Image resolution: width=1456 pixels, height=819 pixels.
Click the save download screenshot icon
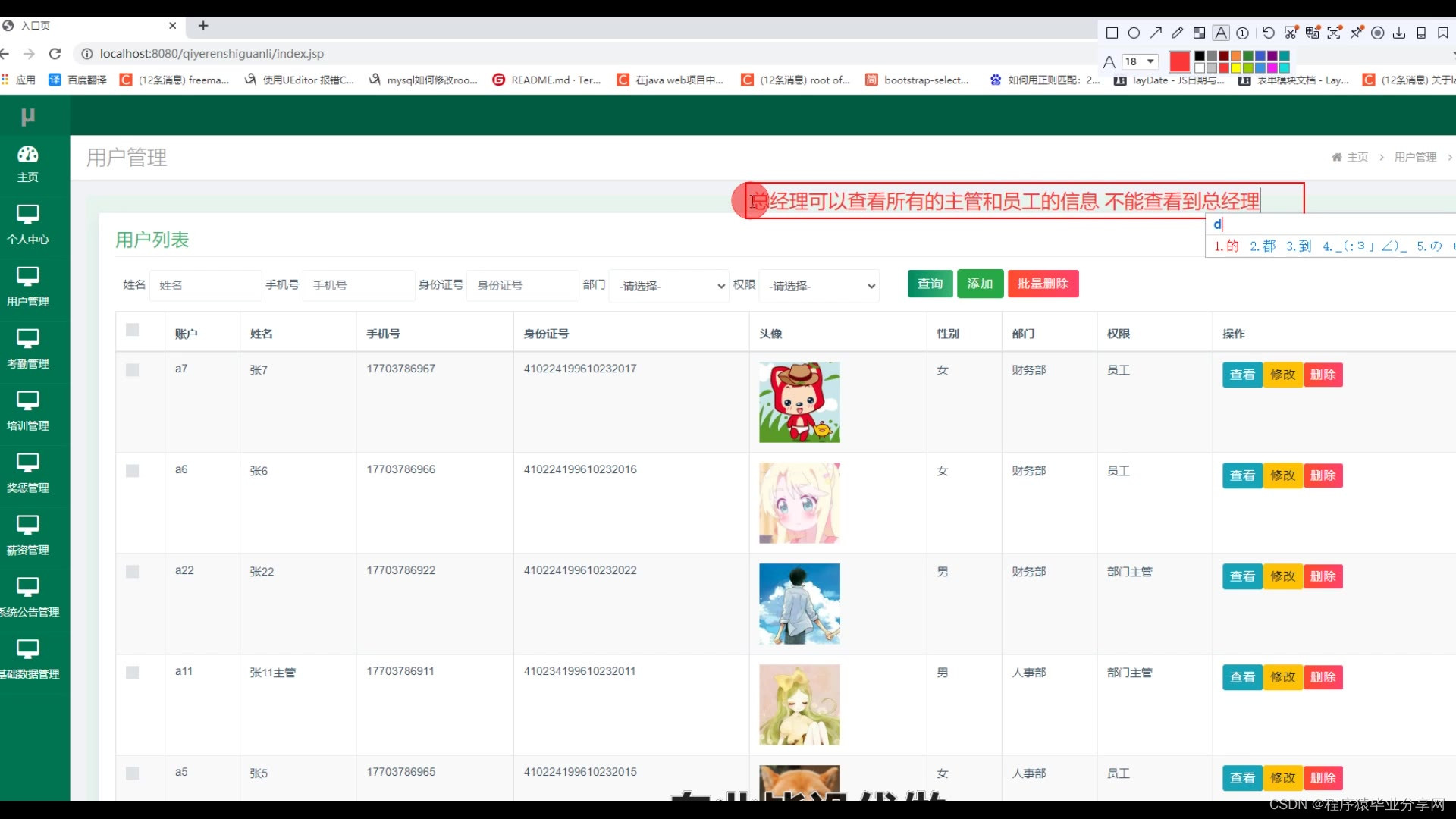1399,33
